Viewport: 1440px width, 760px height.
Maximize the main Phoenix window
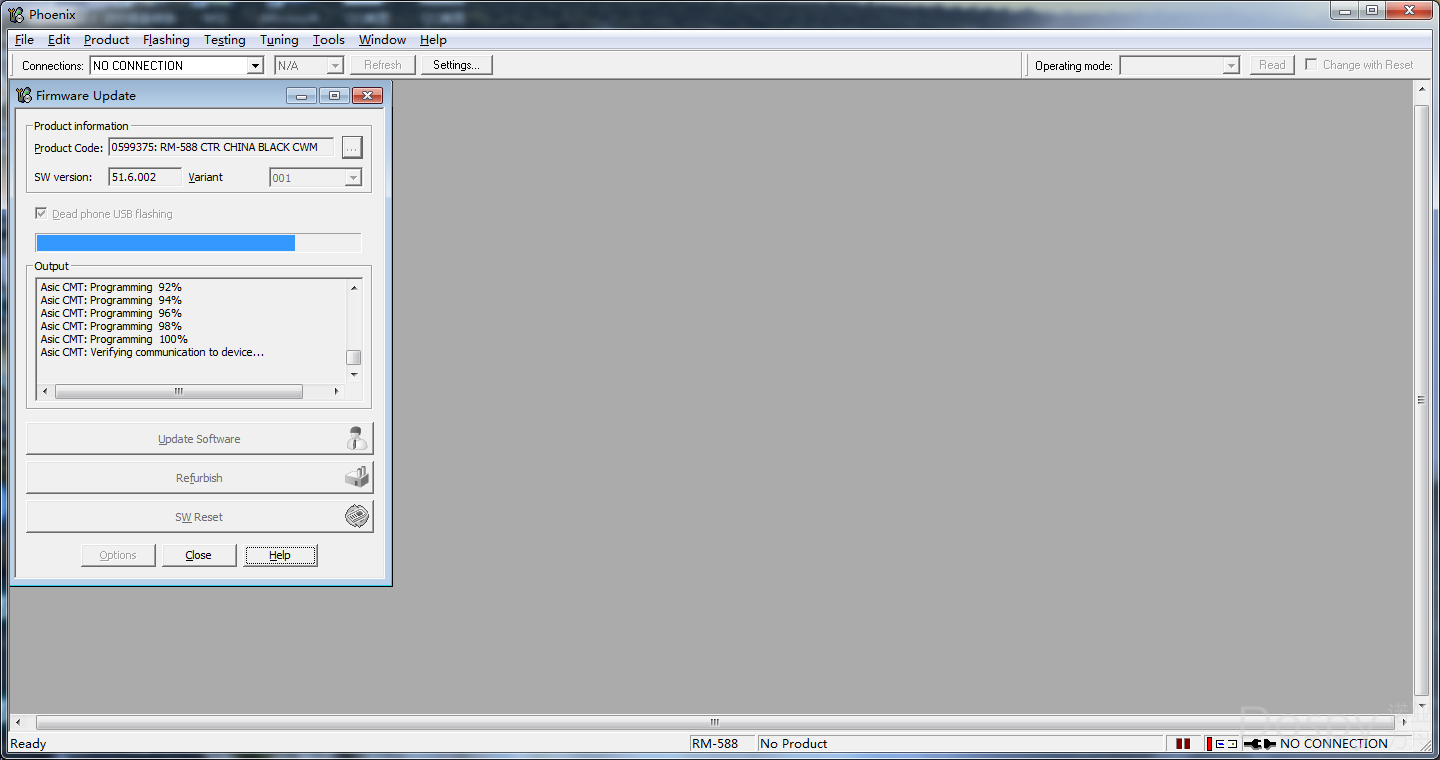[1372, 10]
